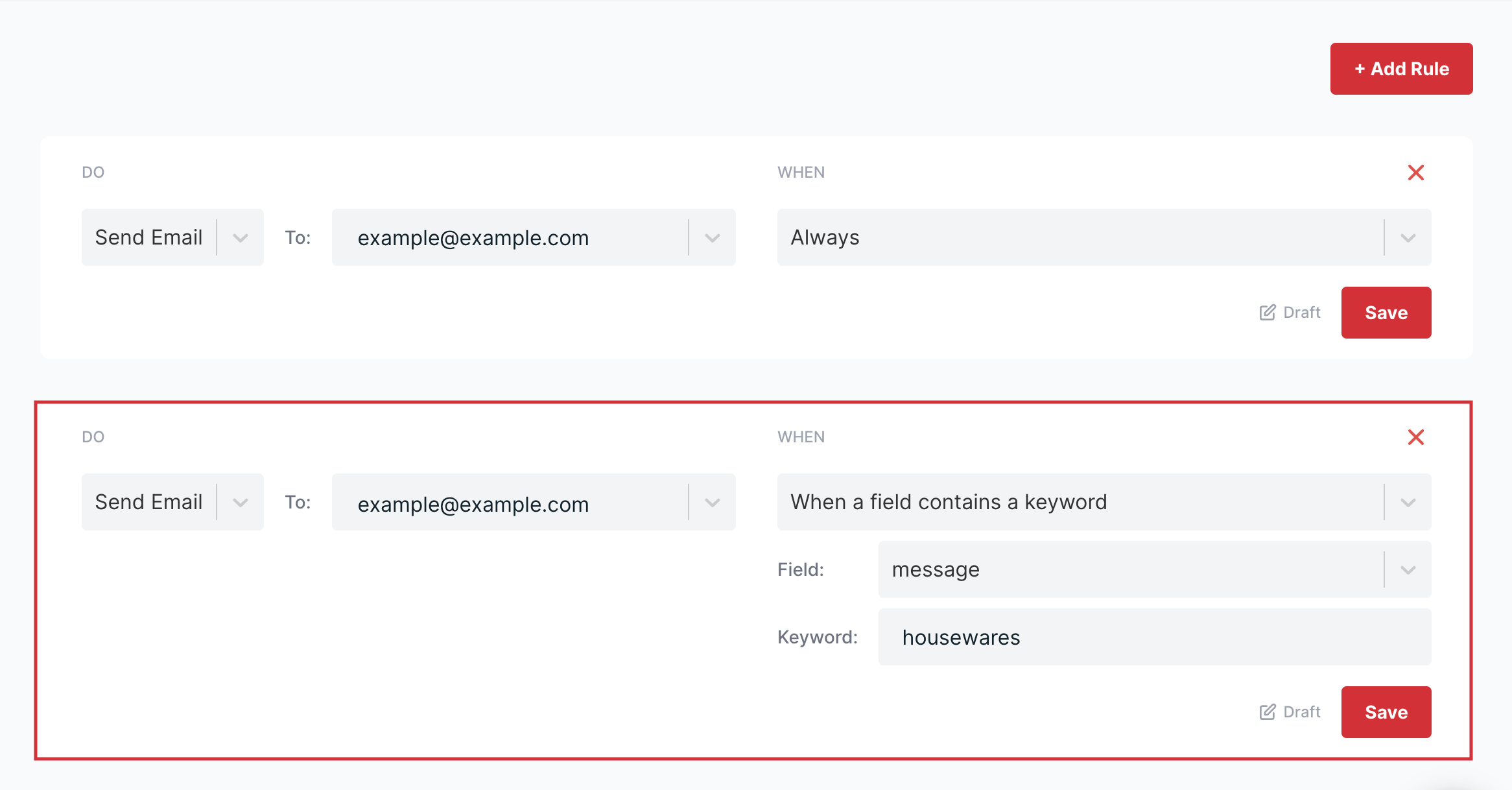This screenshot has width=1512, height=790.
Task: Open the first rule's Send Email dropdown
Action: point(241,237)
